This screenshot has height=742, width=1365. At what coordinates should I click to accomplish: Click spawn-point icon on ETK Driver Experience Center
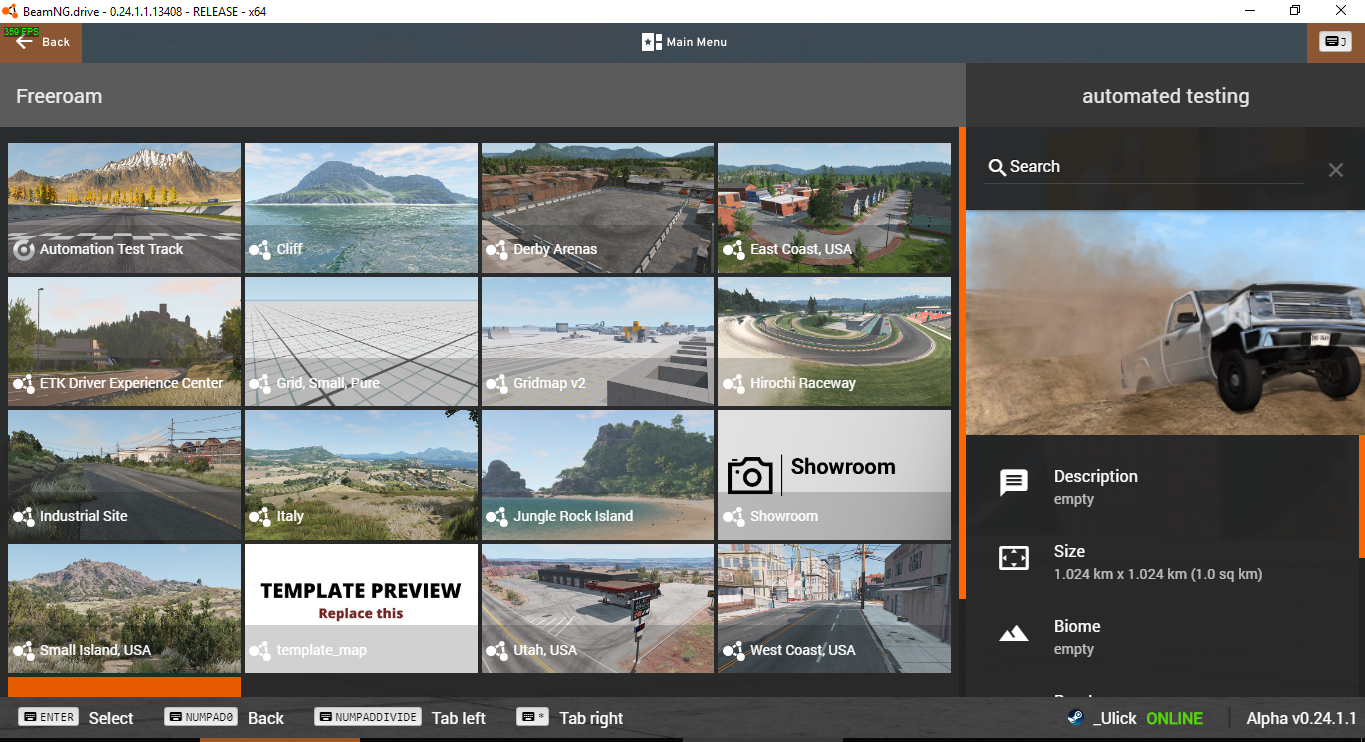23,383
